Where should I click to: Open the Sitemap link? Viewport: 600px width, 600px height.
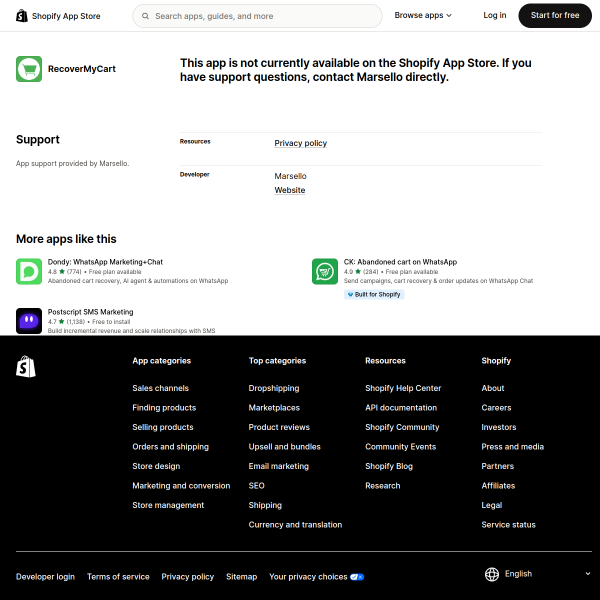pos(241,577)
